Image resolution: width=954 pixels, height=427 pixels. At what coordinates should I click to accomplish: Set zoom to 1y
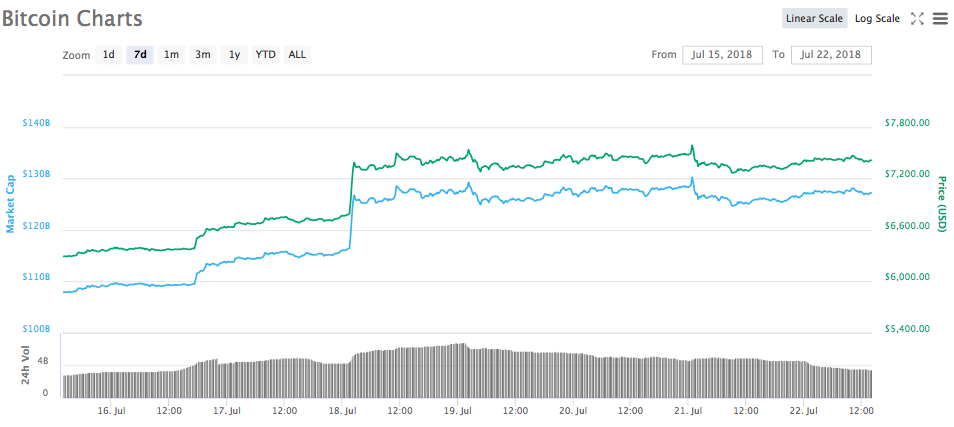[234, 55]
